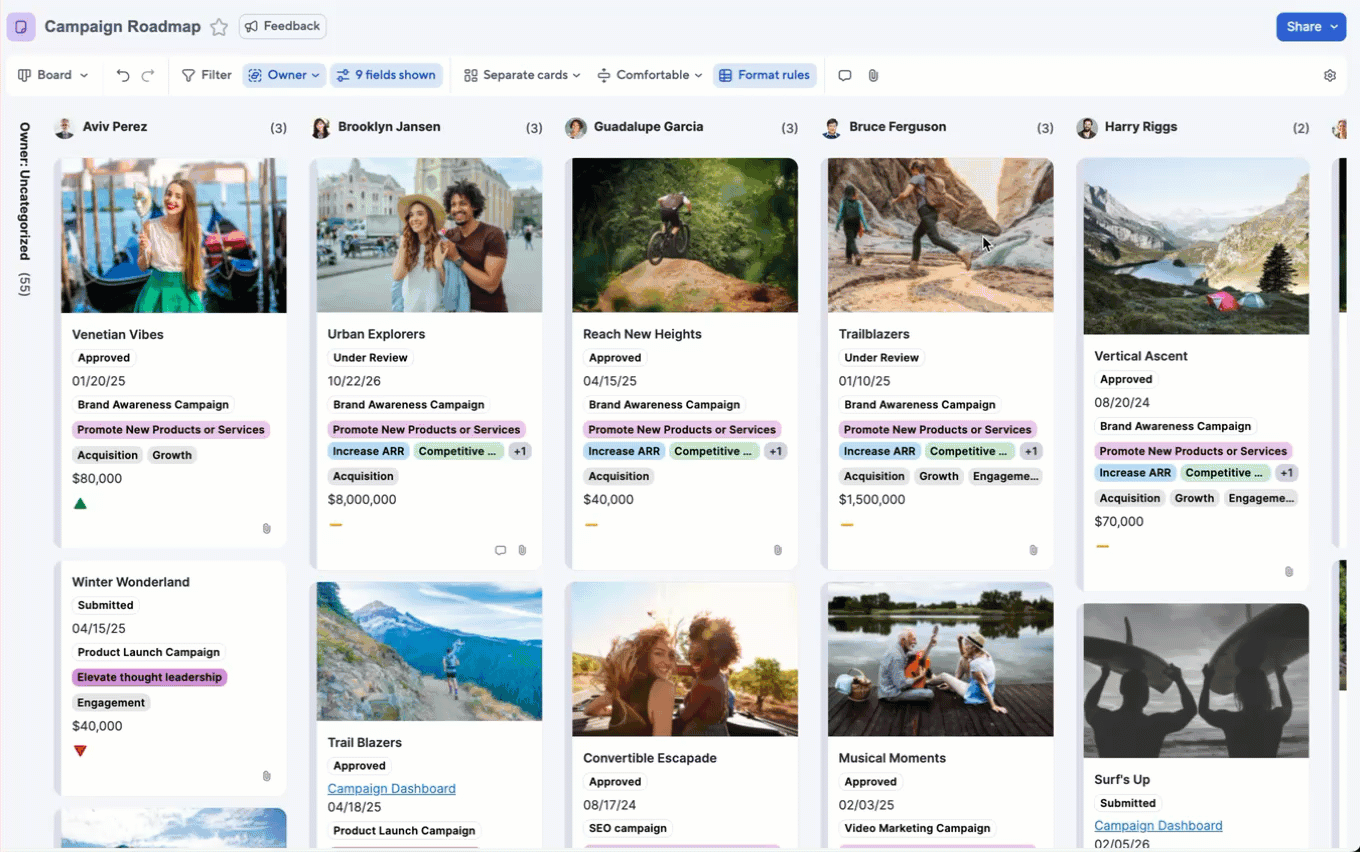The width and height of the screenshot is (1360, 852).
Task: Open the Filter option
Action: 207,75
